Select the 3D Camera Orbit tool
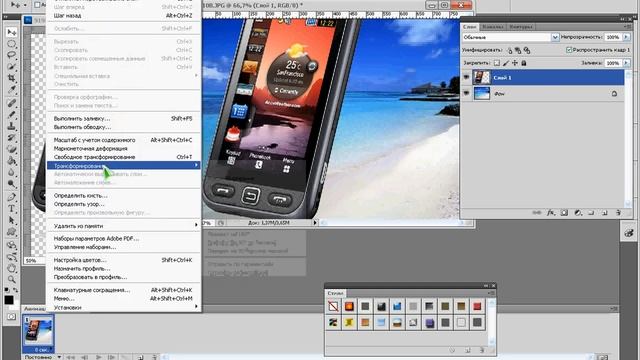 pyautogui.click(x=11, y=257)
